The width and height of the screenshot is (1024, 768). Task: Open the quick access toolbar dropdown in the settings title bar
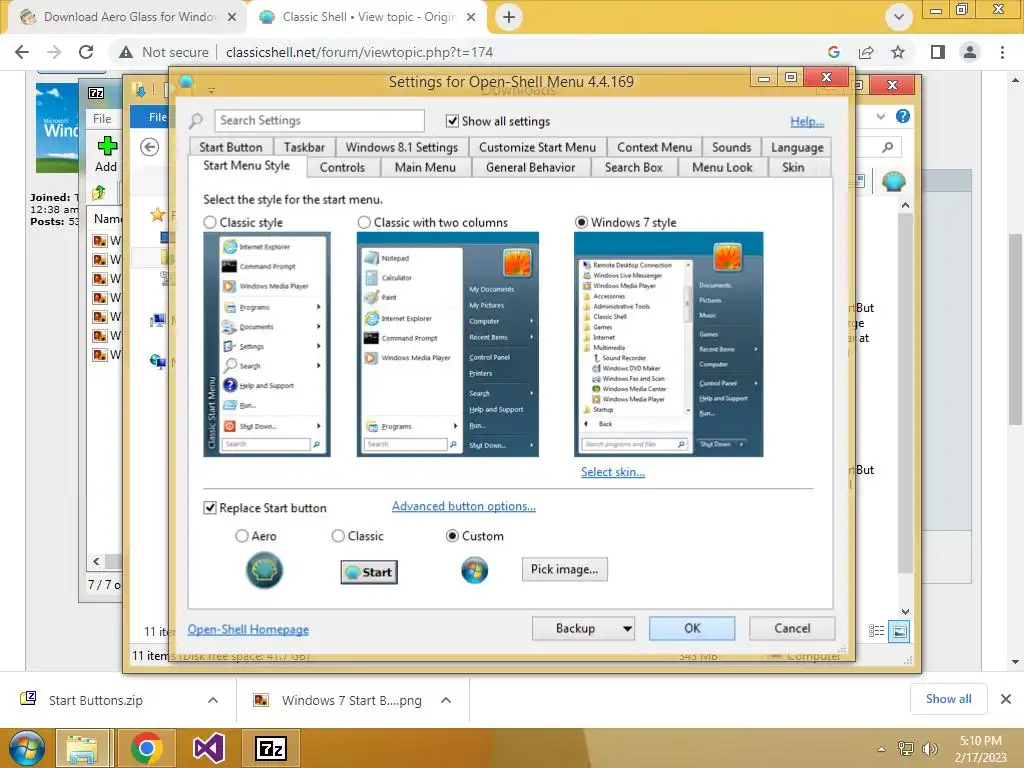point(211,91)
